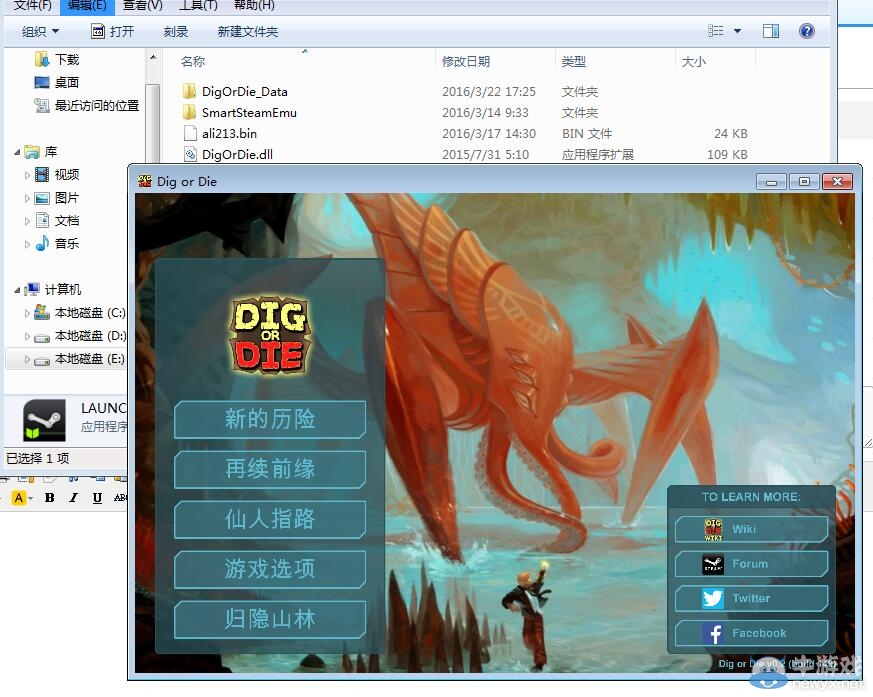873x697 pixels.
Task: Click the ali213.bin file icon
Action: tap(190, 134)
